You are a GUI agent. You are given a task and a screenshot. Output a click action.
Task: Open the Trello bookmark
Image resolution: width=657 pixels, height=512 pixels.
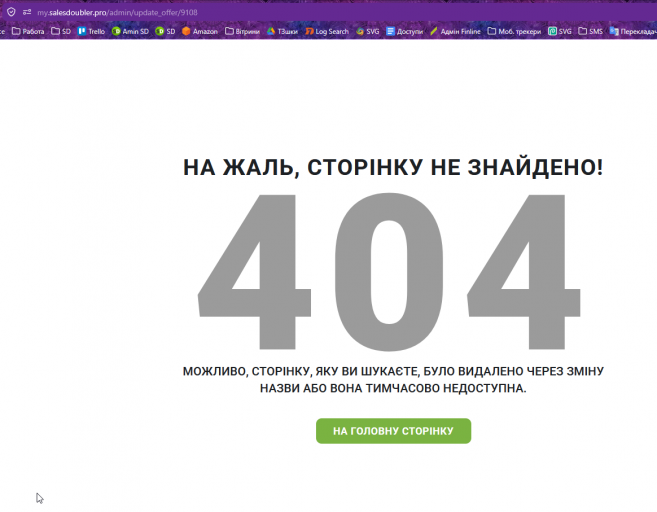[x=91, y=31]
